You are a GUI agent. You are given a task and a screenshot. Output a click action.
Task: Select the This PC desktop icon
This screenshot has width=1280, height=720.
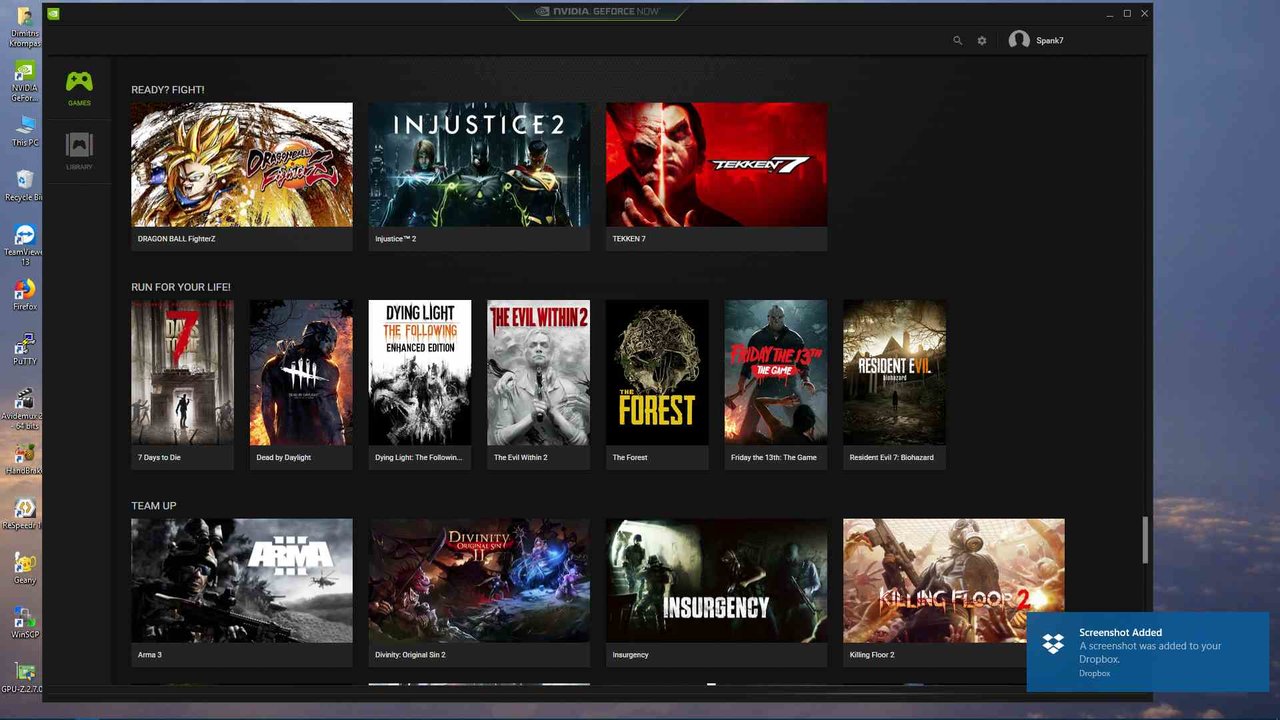24,131
